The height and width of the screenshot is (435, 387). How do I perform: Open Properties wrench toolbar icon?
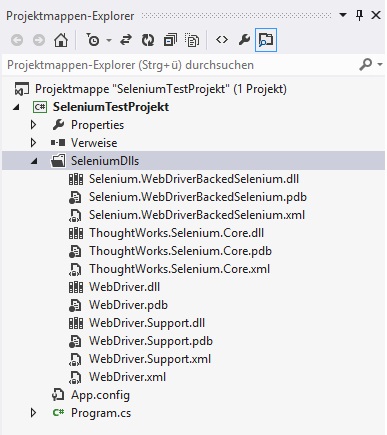244,40
